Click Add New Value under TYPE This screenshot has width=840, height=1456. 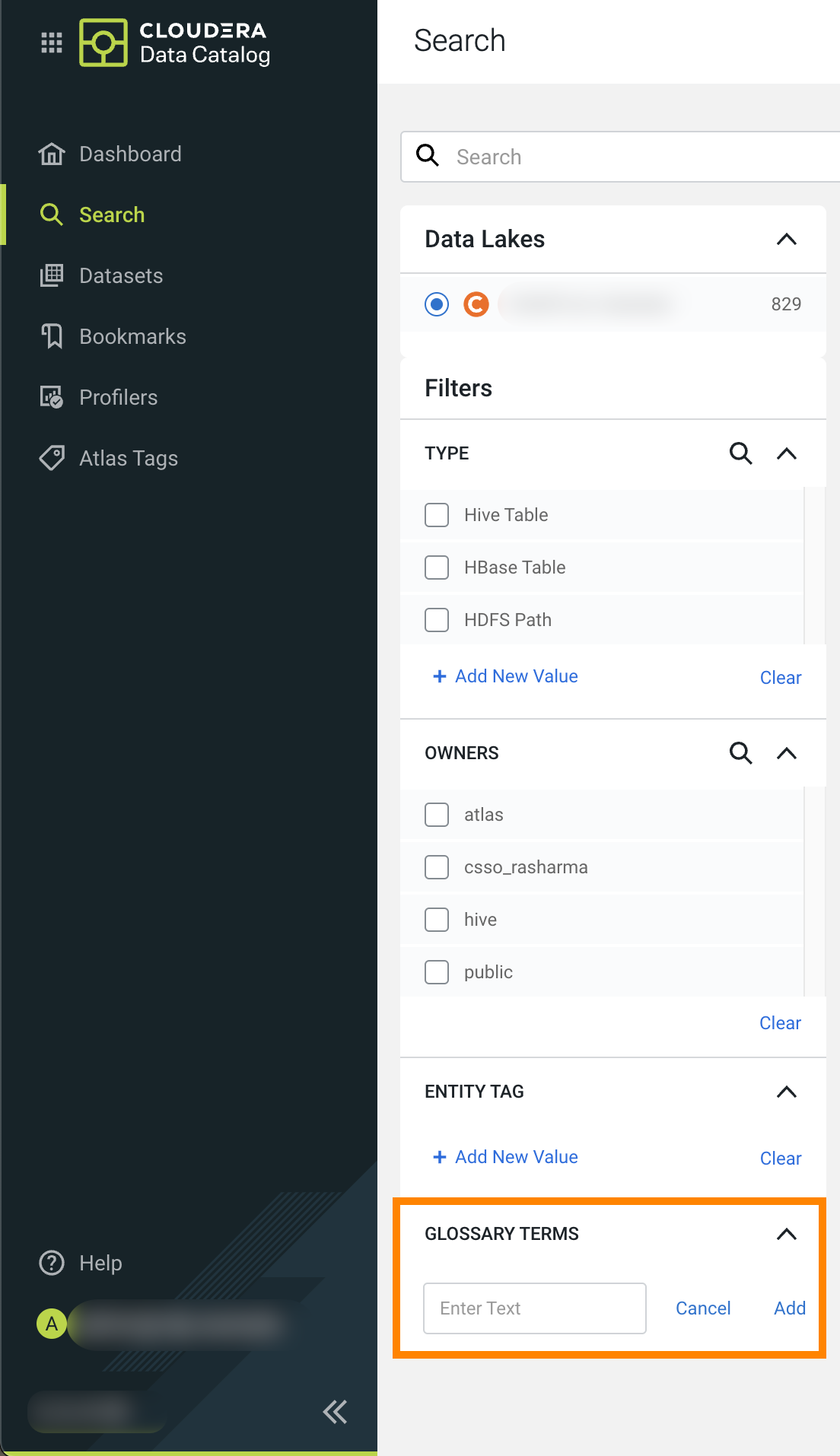click(x=506, y=676)
